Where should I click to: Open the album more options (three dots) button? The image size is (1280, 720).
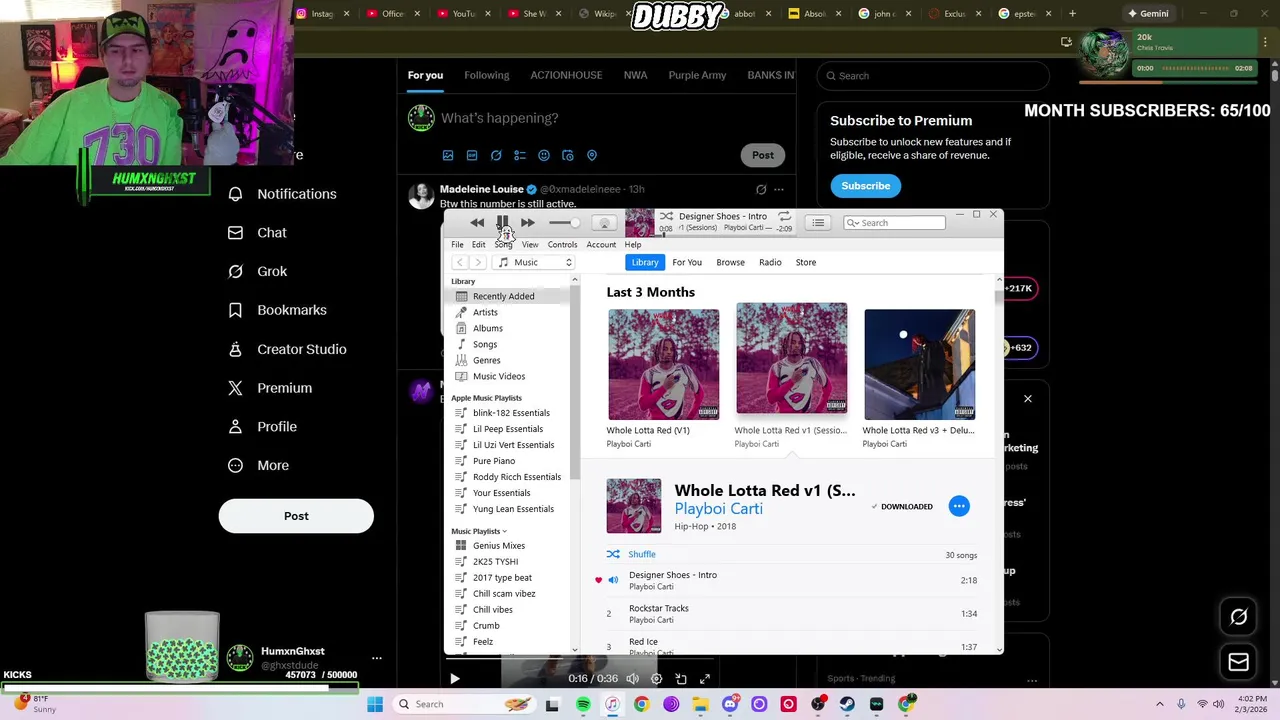click(959, 506)
